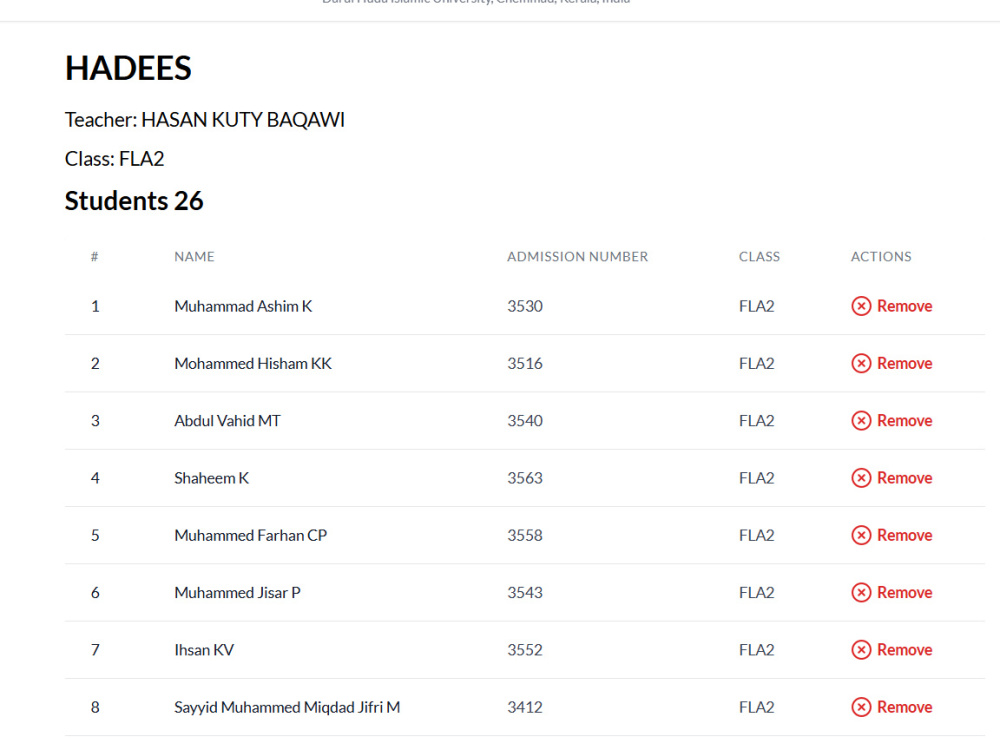This screenshot has height=750, width=1000.
Task: Click the NAME column header
Action: tap(195, 256)
